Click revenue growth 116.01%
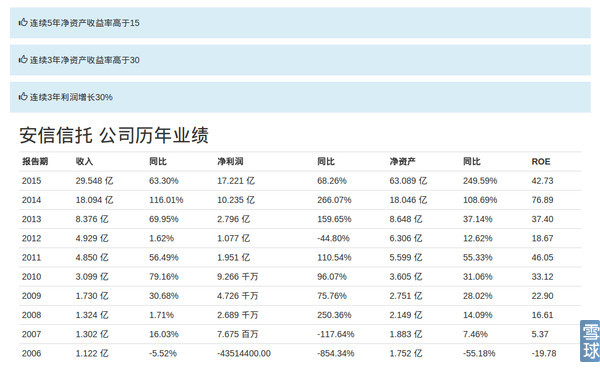This screenshot has height=370, width=600. (x=166, y=200)
